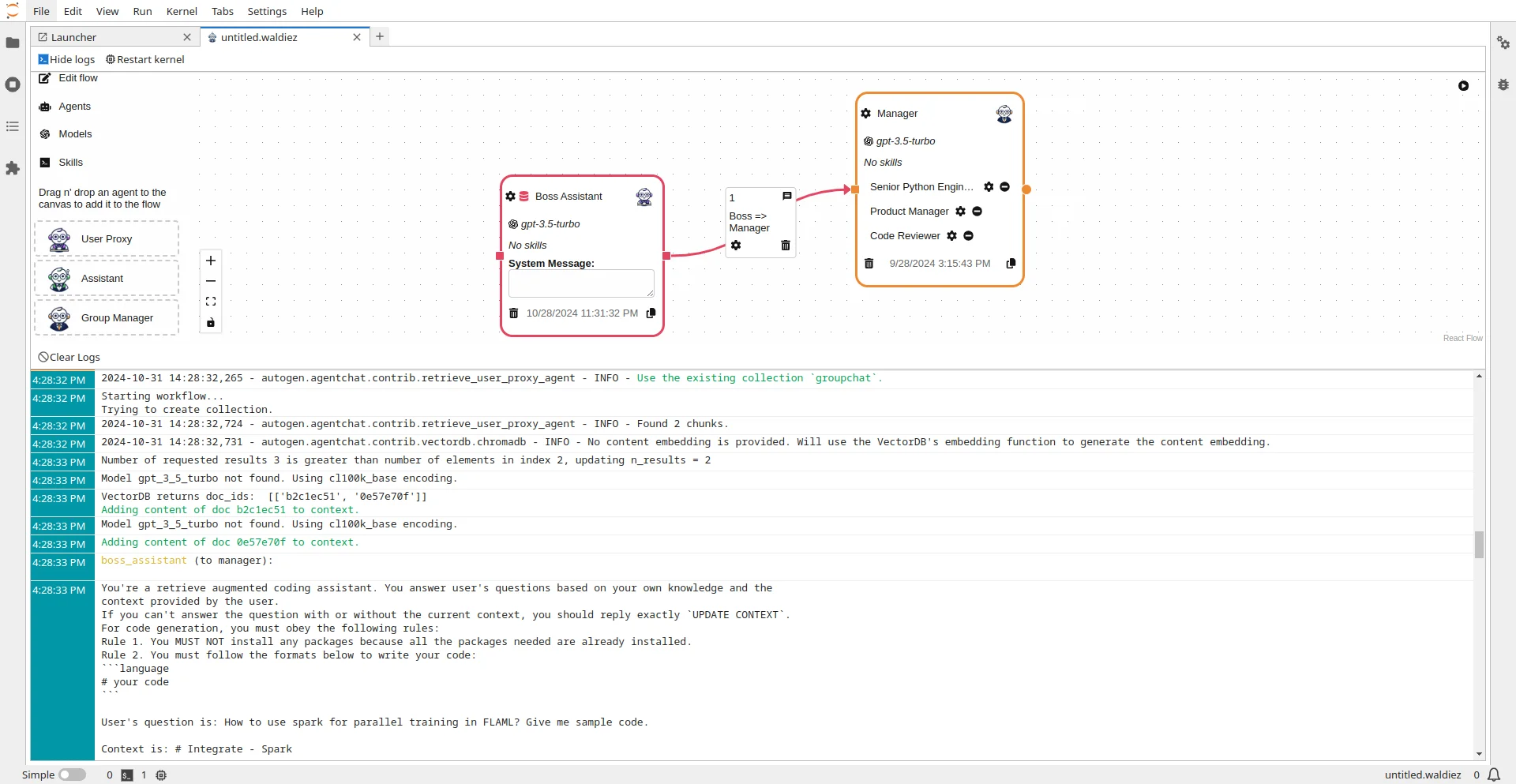The image size is (1516, 784).
Task: Remove Code Reviewer from the group
Action: tap(968, 236)
